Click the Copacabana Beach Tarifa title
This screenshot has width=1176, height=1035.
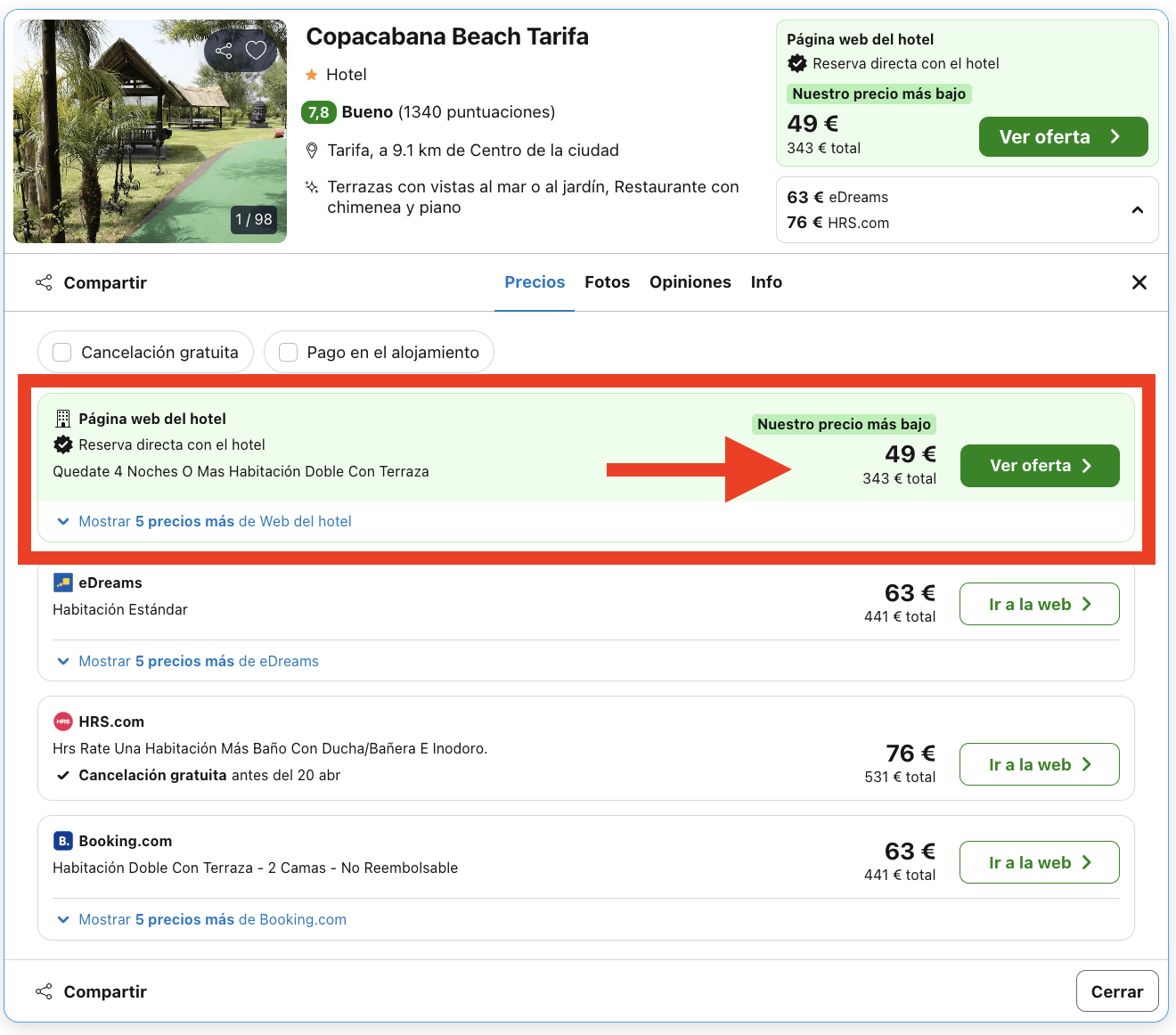447,37
